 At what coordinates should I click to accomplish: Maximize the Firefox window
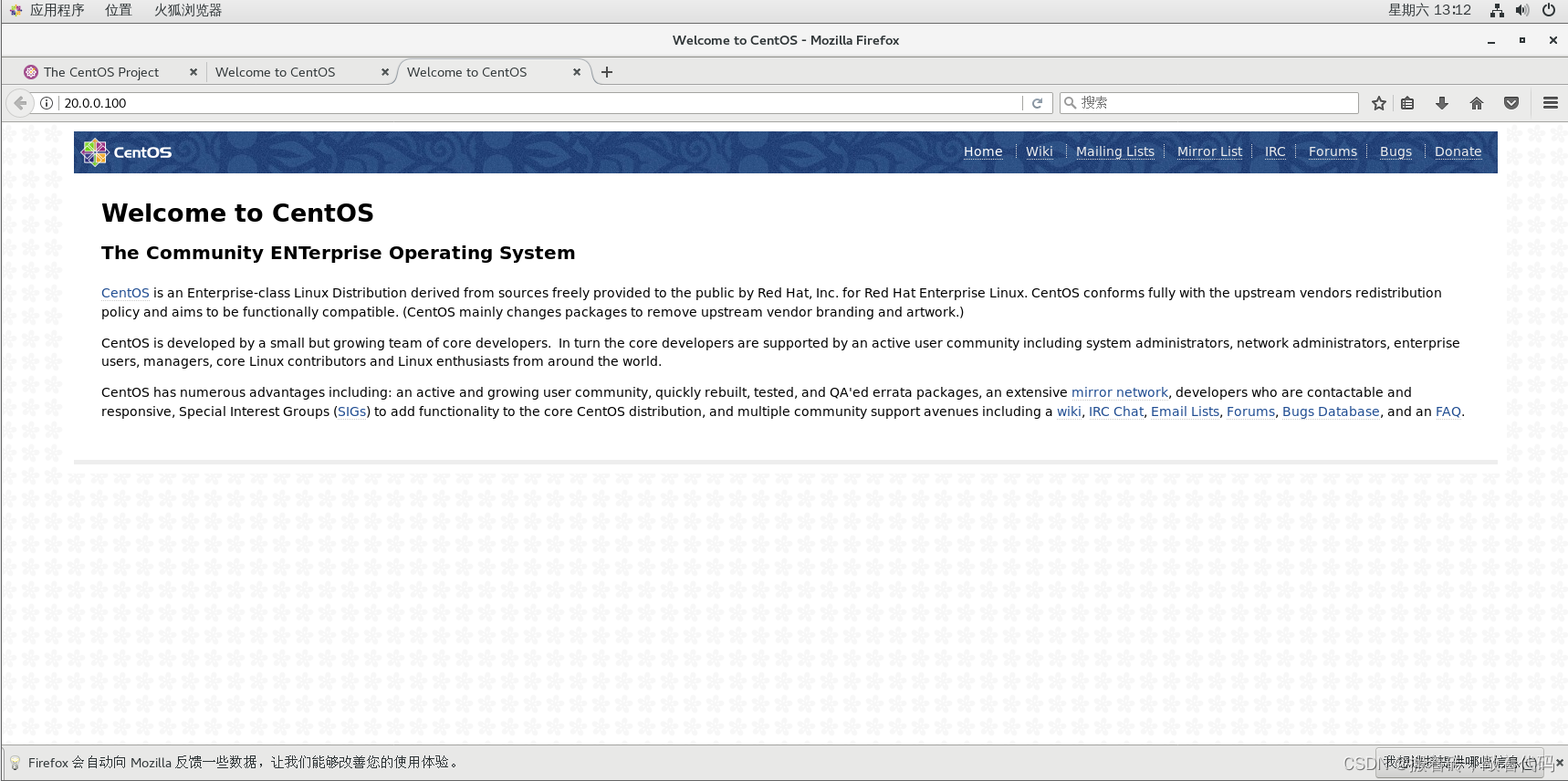point(1522,40)
